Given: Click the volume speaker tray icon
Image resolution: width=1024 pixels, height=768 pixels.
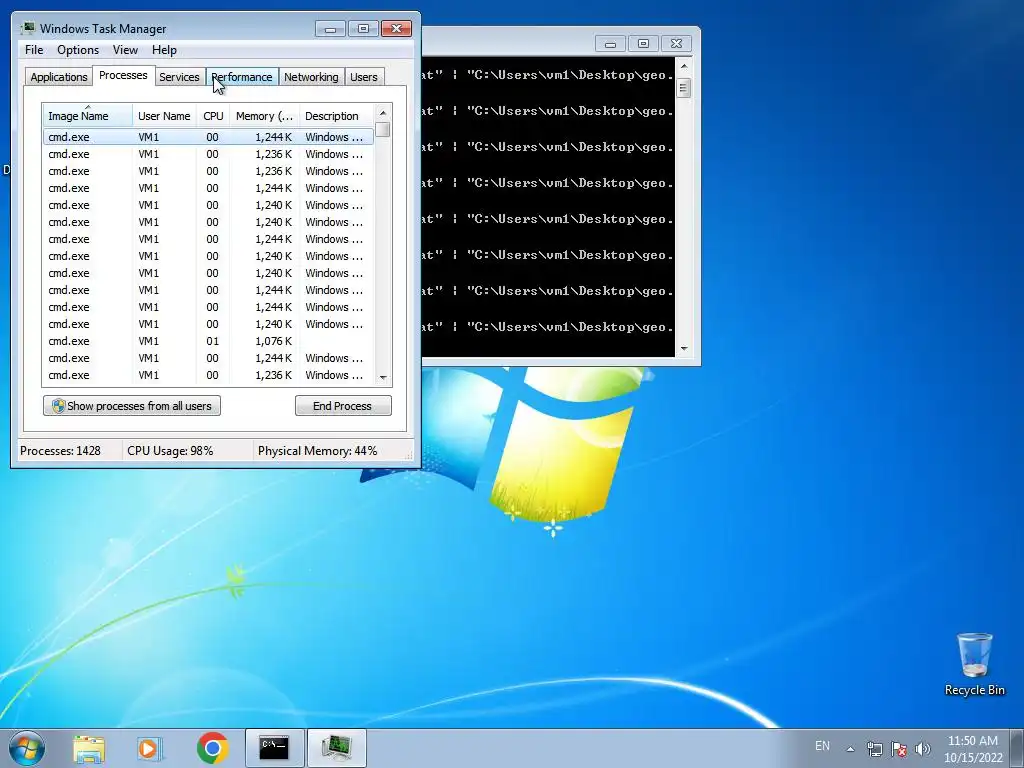Looking at the screenshot, I should click(x=922, y=749).
